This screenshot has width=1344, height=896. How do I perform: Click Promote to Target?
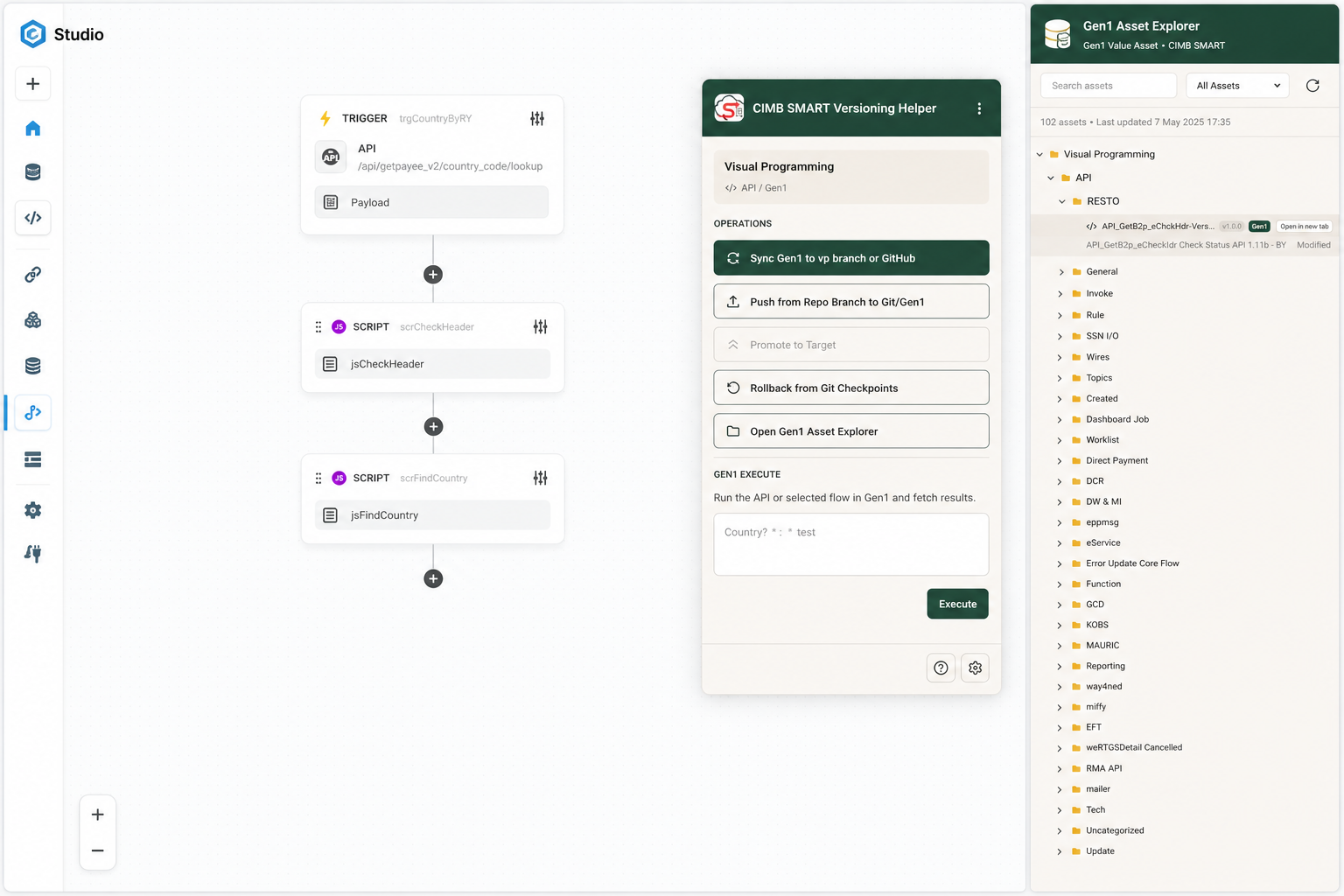point(851,345)
